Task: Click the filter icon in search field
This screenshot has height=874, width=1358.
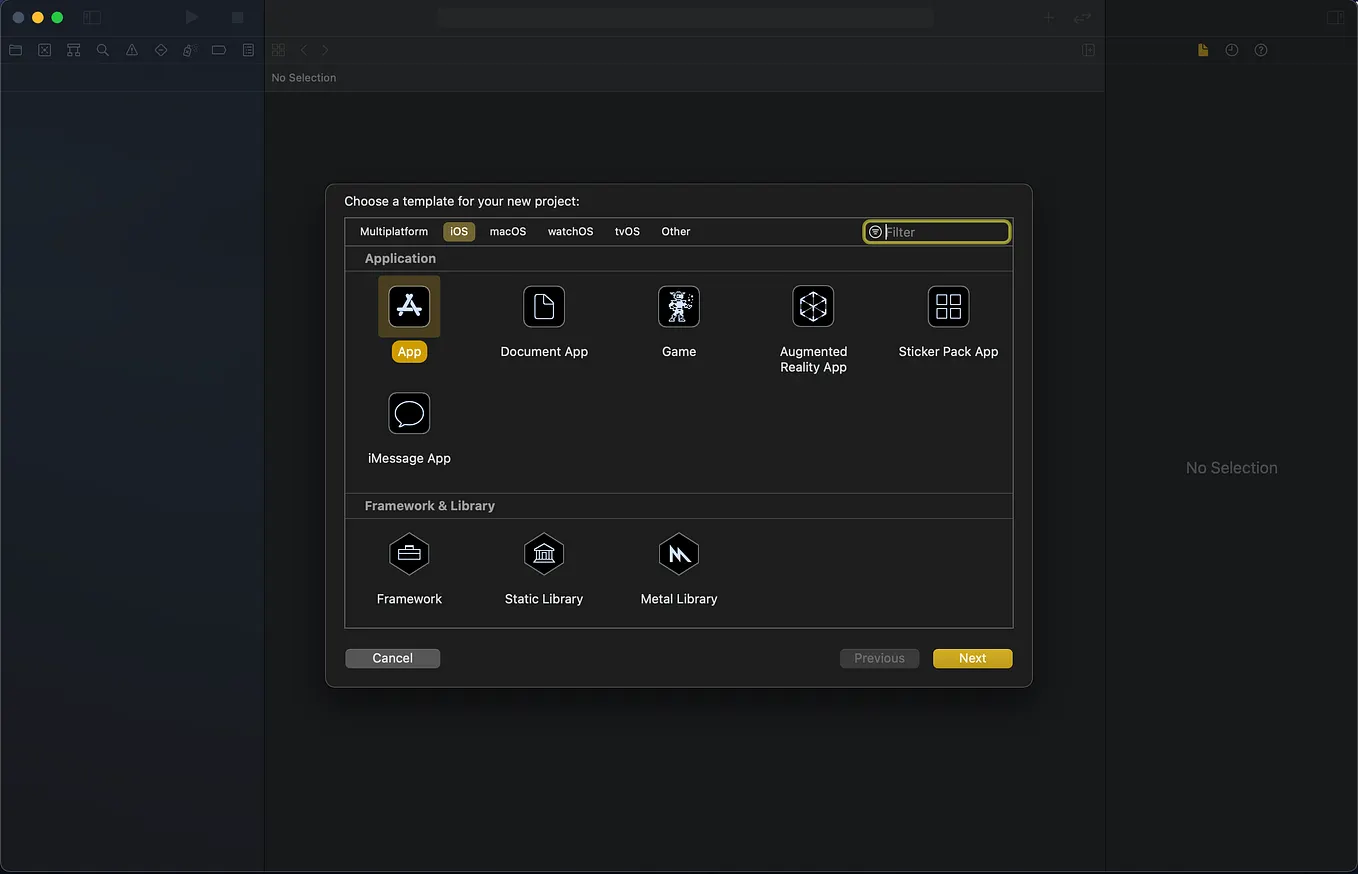Action: click(x=875, y=232)
